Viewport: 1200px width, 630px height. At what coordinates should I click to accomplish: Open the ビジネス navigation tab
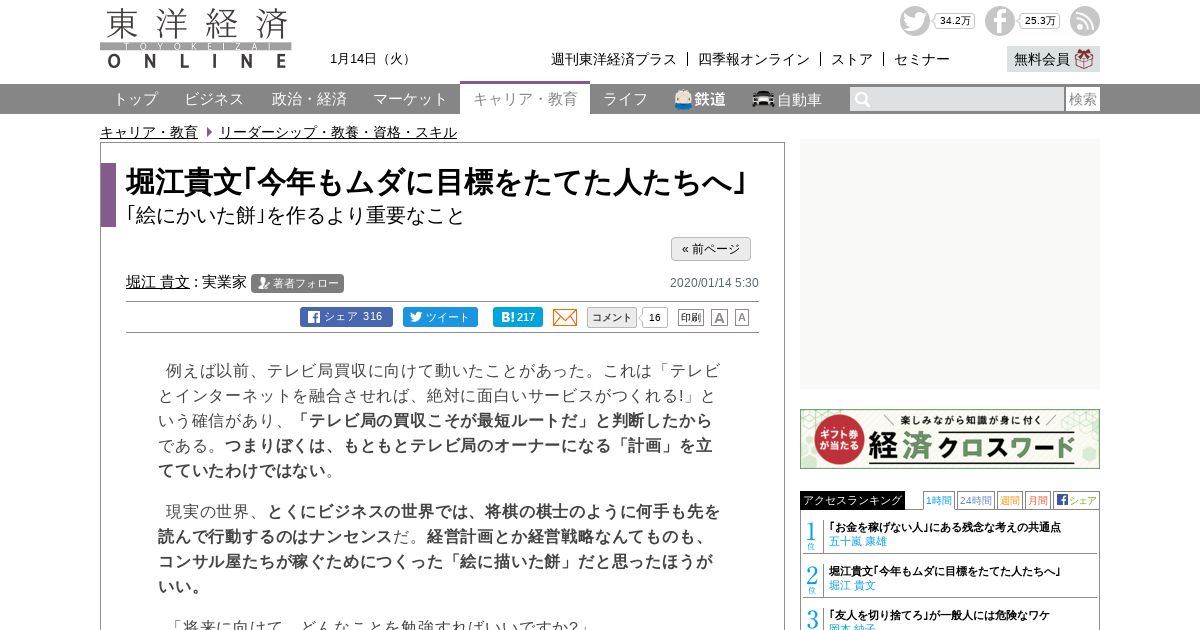(214, 99)
